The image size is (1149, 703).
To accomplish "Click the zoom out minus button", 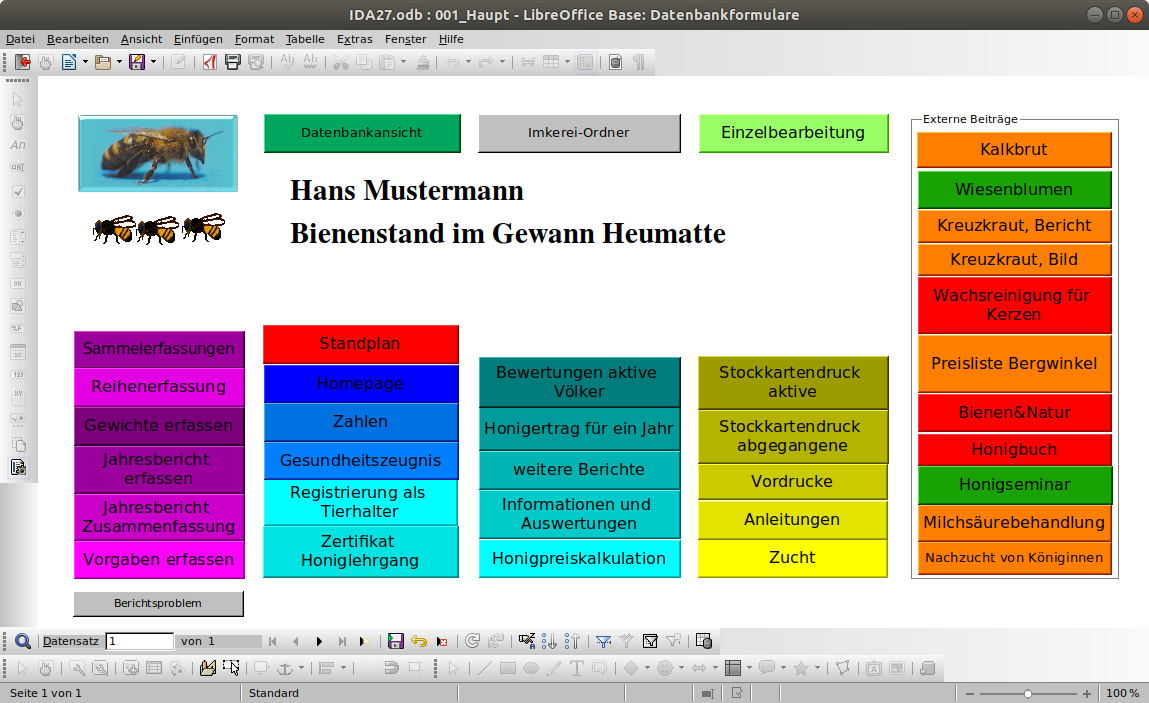I will pos(970,693).
